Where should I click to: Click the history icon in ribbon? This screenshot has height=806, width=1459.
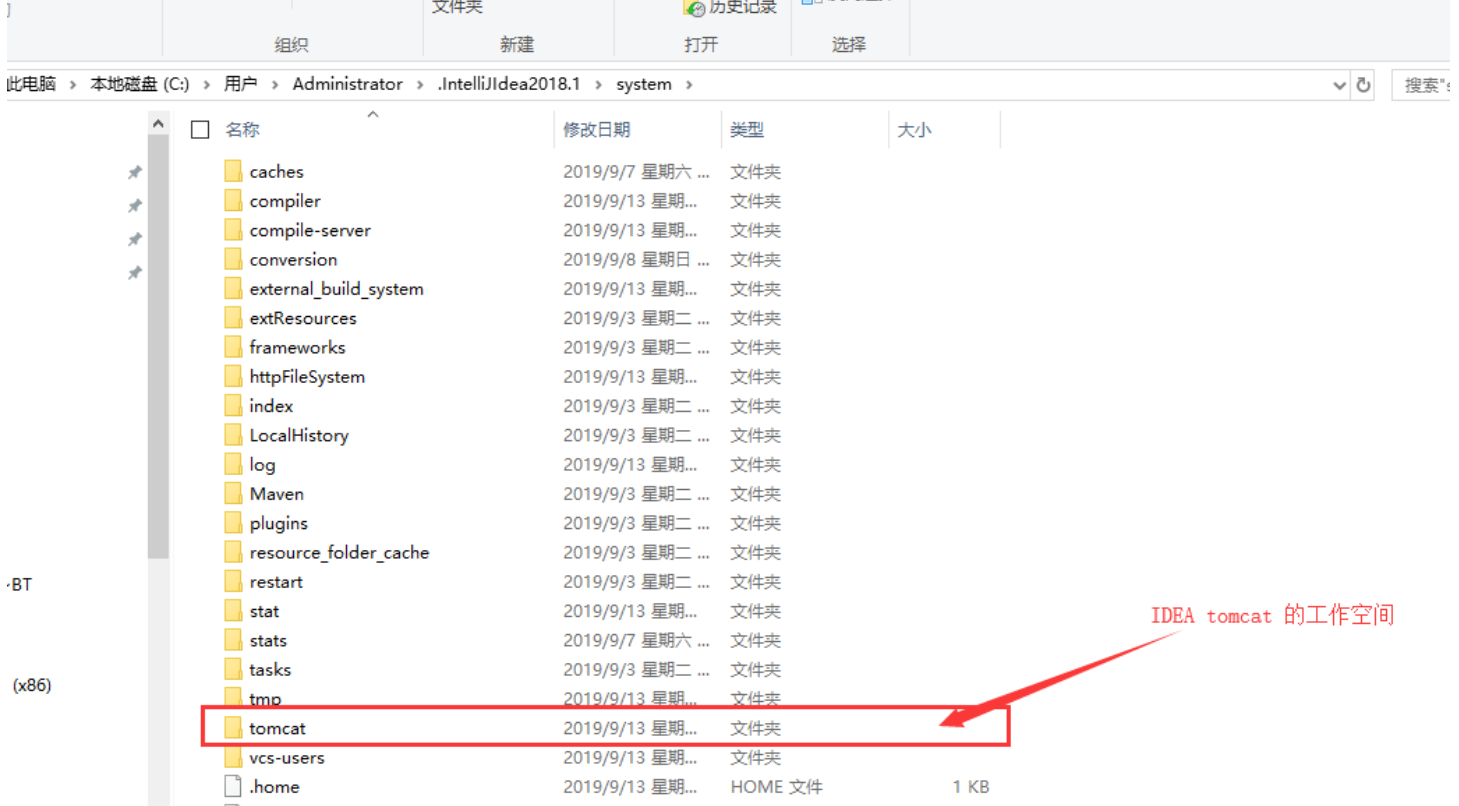coord(695,8)
